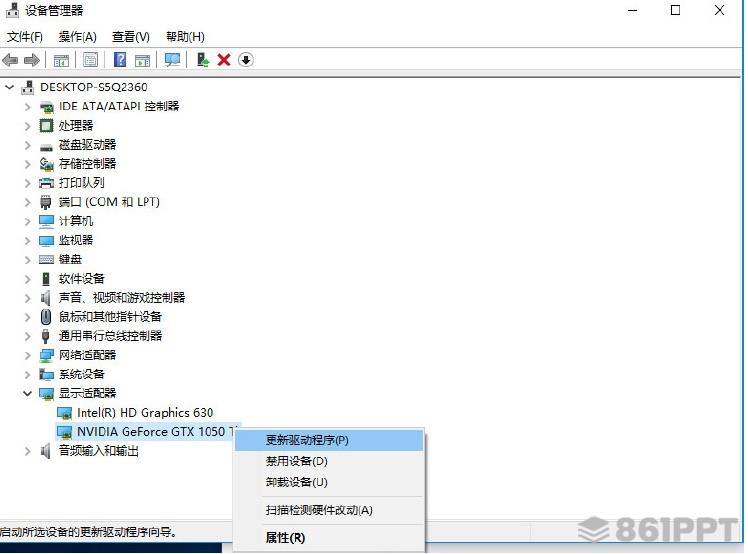This screenshot has height=554, width=748.
Task: Select the NVIDIA GeForce GTX 1050 label
Action: point(157,432)
